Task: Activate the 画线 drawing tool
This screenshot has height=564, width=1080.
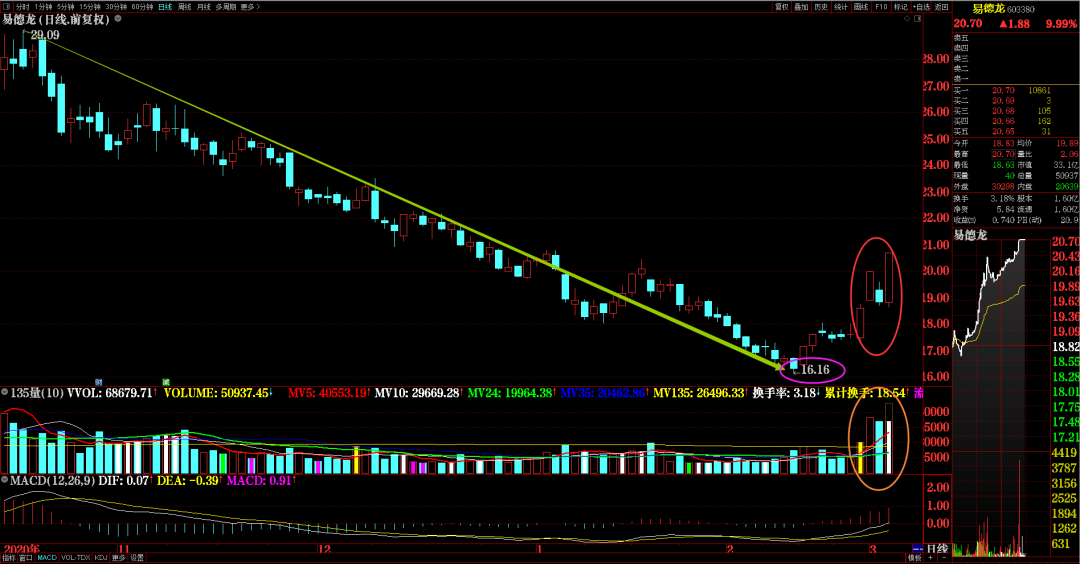Action: (861, 6)
